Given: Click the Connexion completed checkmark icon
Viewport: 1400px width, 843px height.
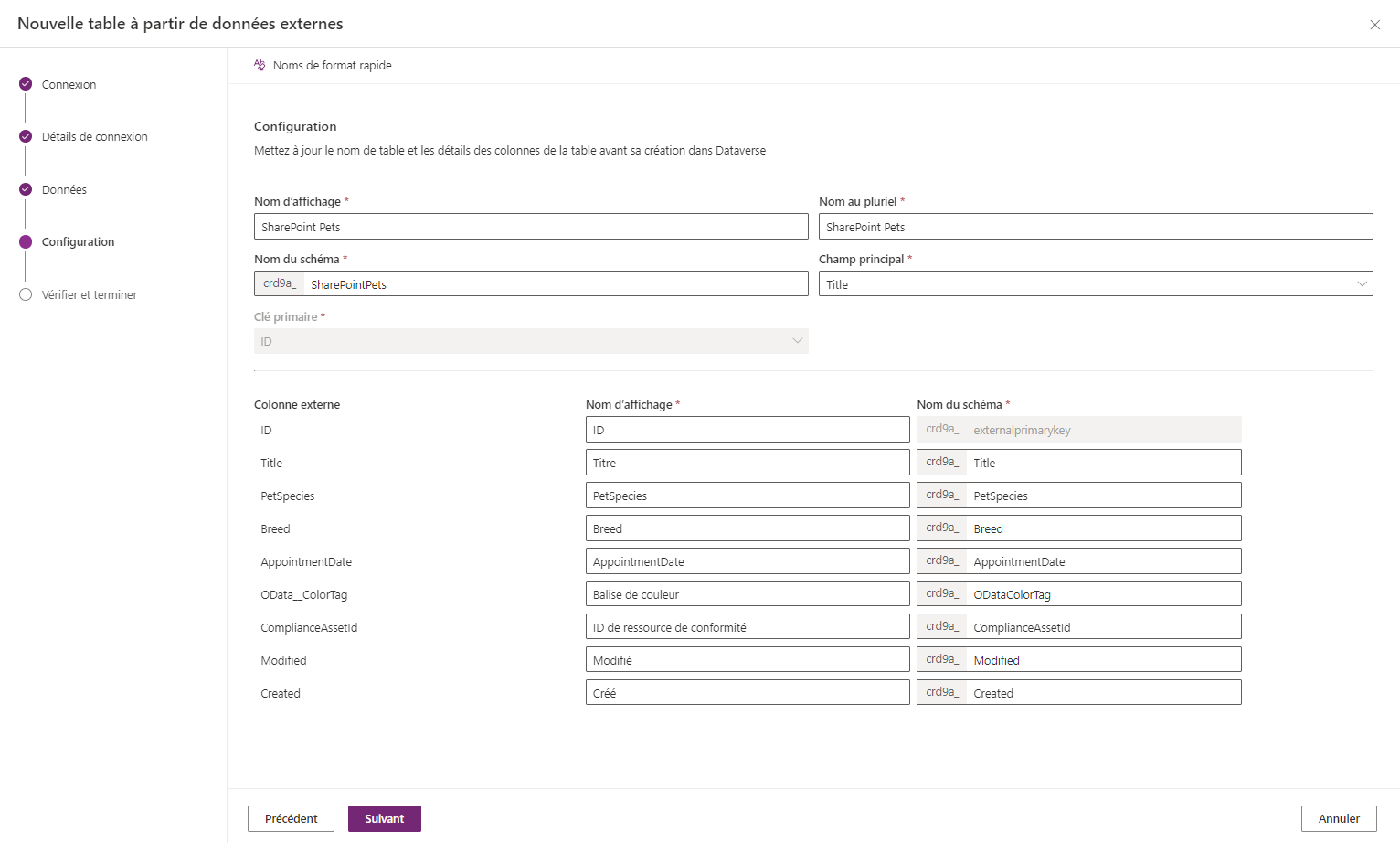Looking at the screenshot, I should pos(26,84).
